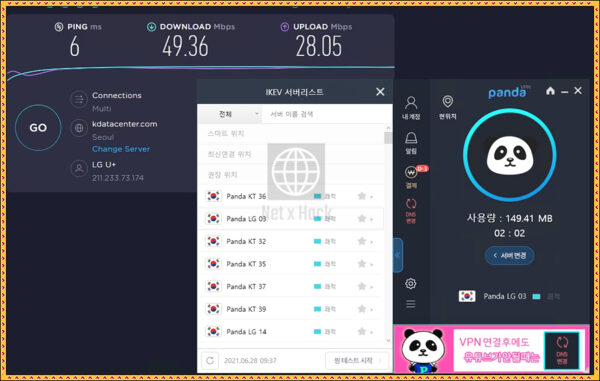
Task: Click the refresh icon in server list footer
Action: click(x=210, y=360)
